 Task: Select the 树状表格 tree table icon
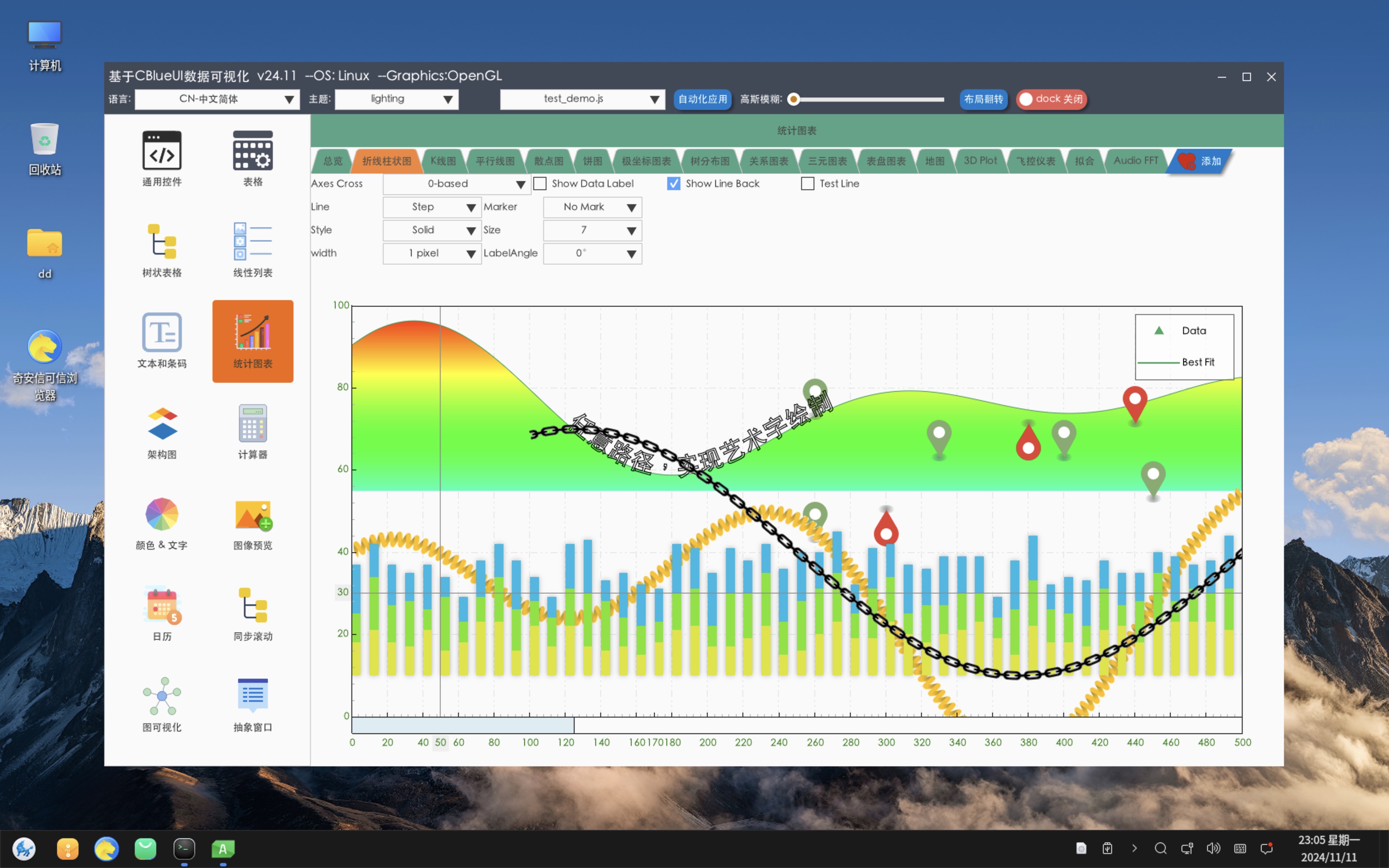(x=162, y=250)
